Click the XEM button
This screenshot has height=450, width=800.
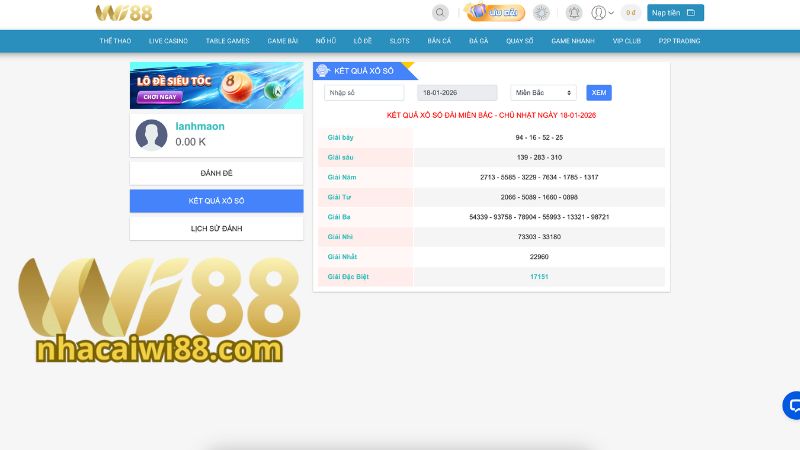(x=599, y=93)
